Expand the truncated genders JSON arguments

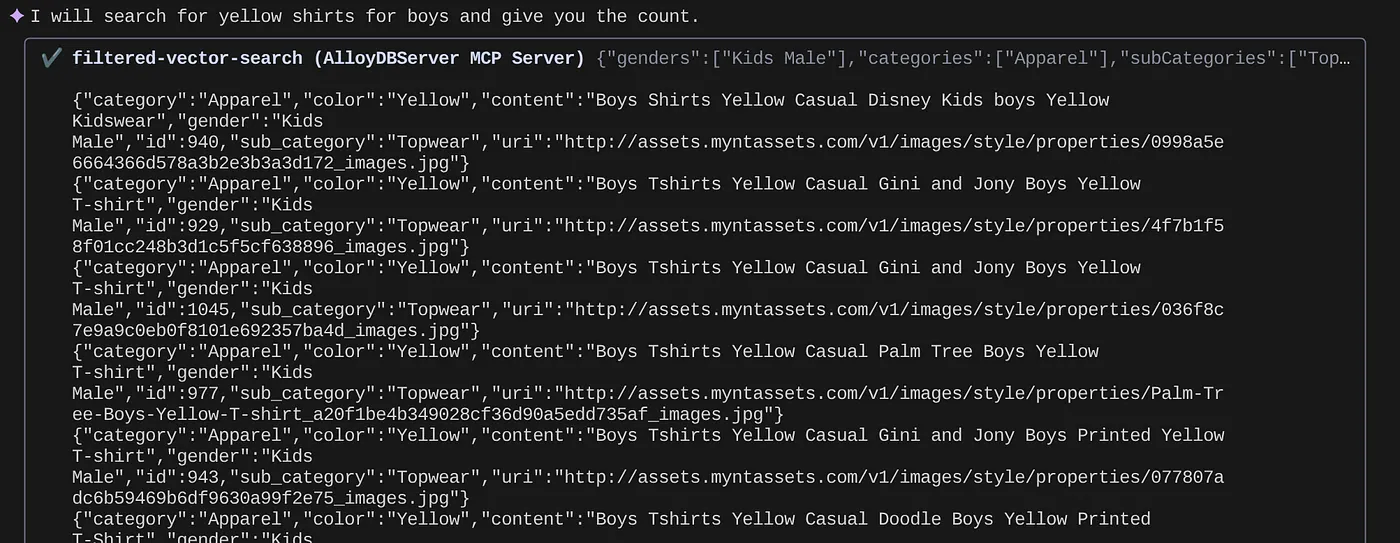(973, 58)
